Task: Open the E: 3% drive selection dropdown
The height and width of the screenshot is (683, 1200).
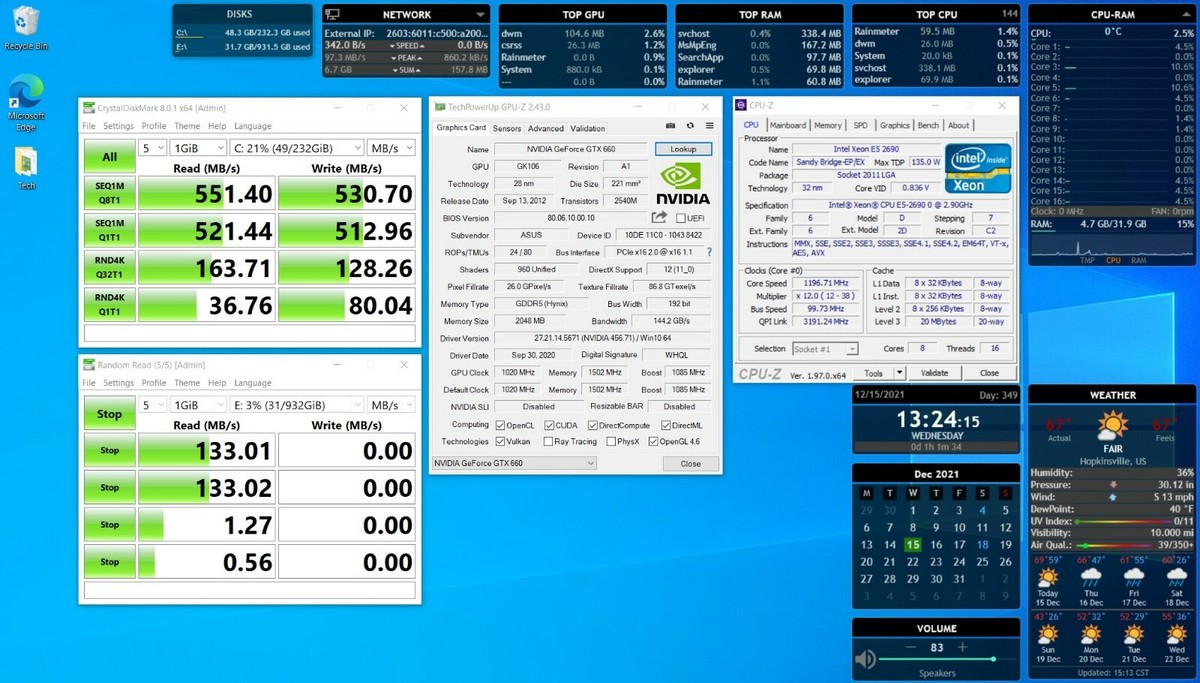Action: click(295, 405)
